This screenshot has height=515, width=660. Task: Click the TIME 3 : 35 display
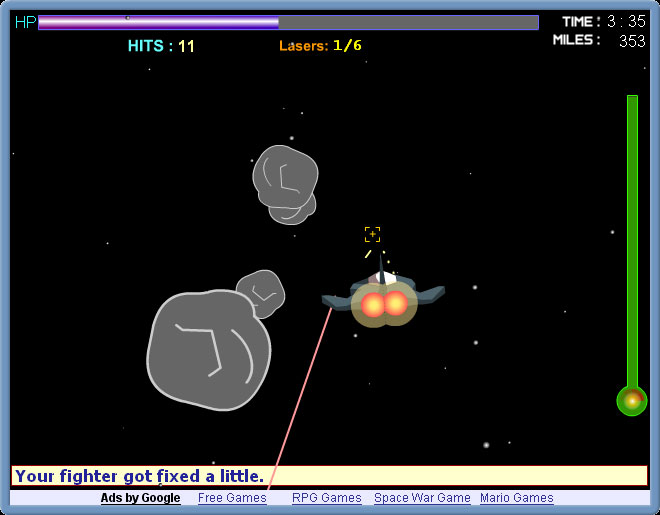pos(604,21)
